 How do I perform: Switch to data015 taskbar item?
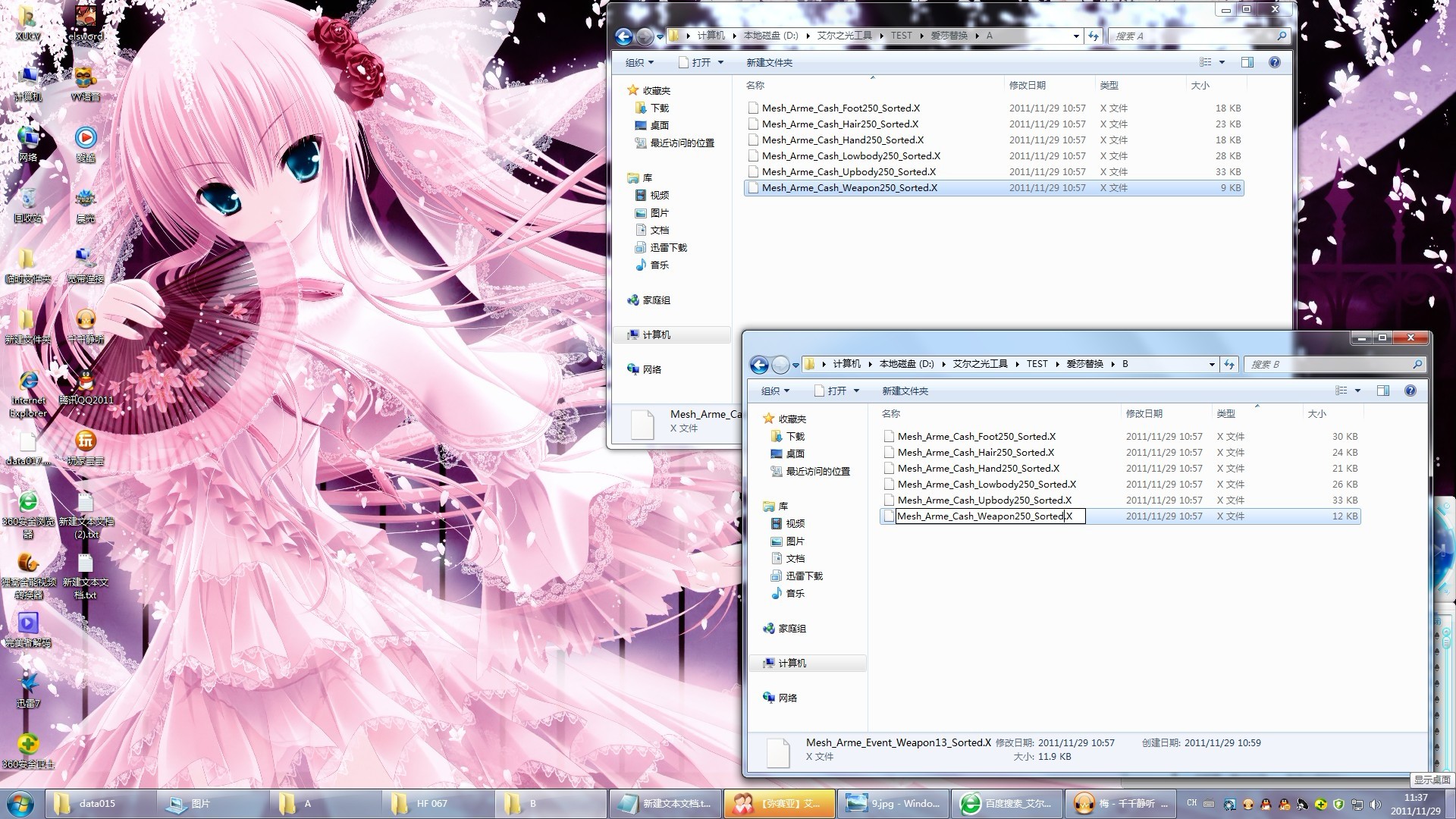point(99,803)
